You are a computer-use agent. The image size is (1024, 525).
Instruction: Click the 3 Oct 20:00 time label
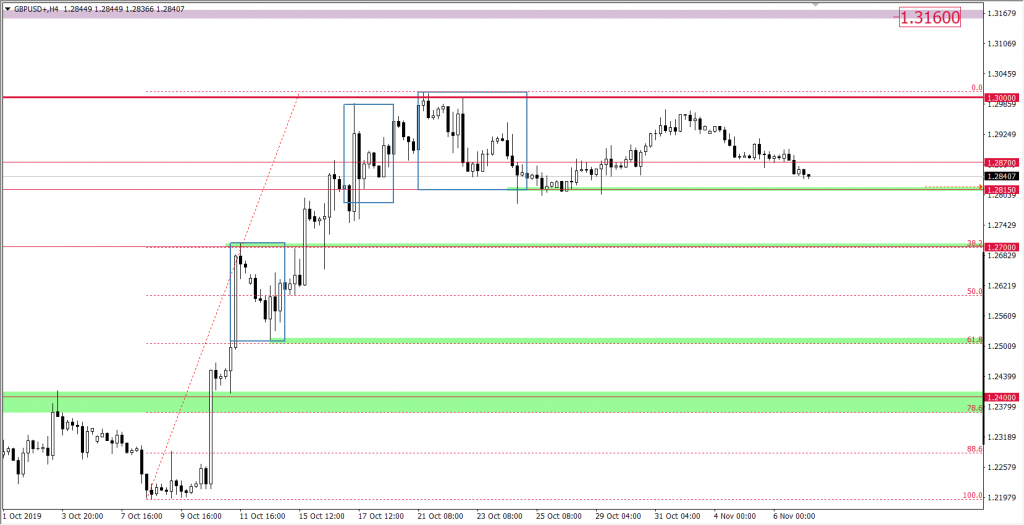click(x=83, y=516)
